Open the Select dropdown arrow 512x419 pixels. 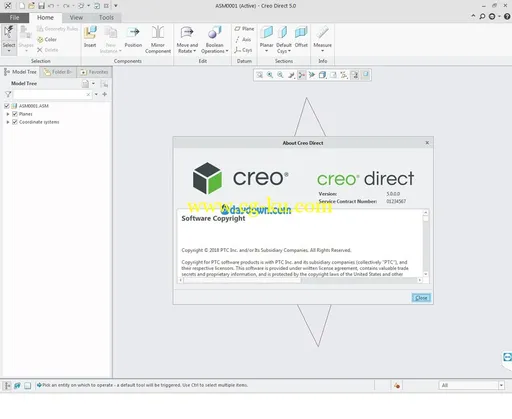pos(9,51)
